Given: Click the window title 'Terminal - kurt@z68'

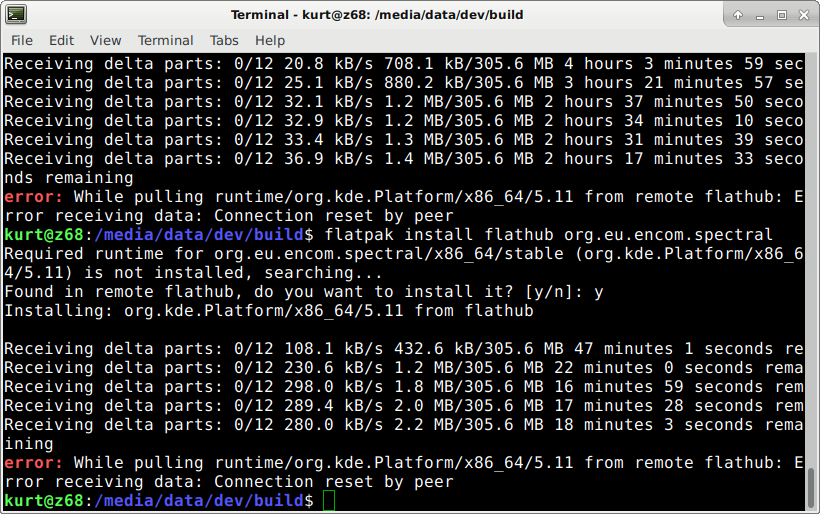Looking at the screenshot, I should 377,15.
